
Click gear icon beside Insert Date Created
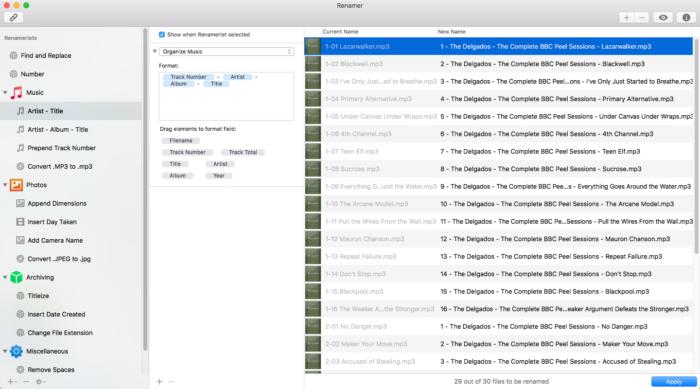tap(21, 314)
